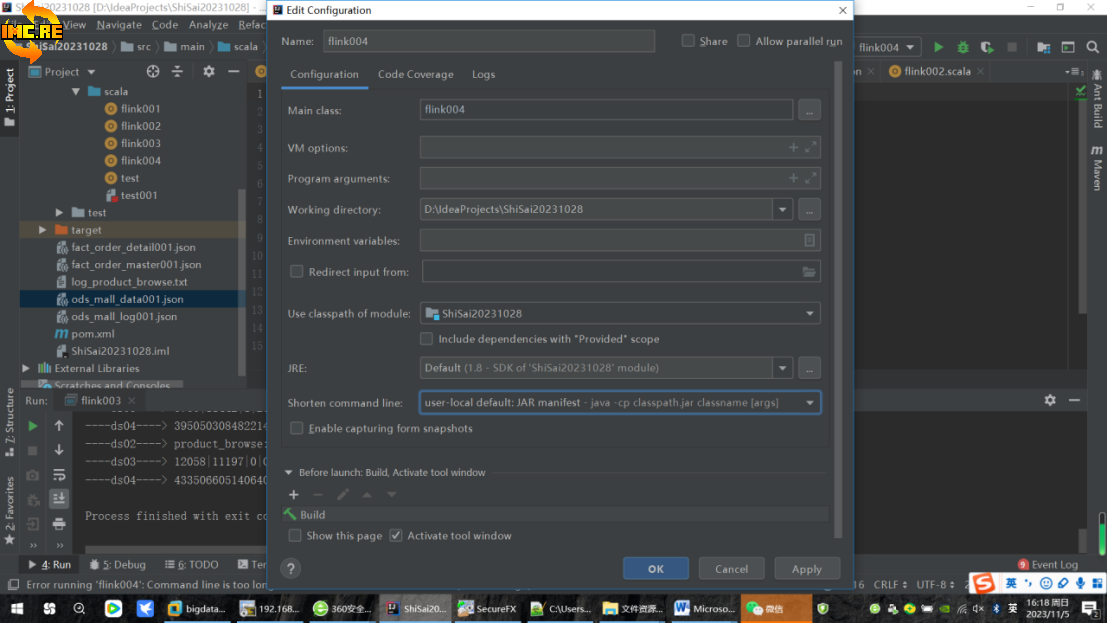
Task: Expand the VM options field editor
Action: coord(811,148)
